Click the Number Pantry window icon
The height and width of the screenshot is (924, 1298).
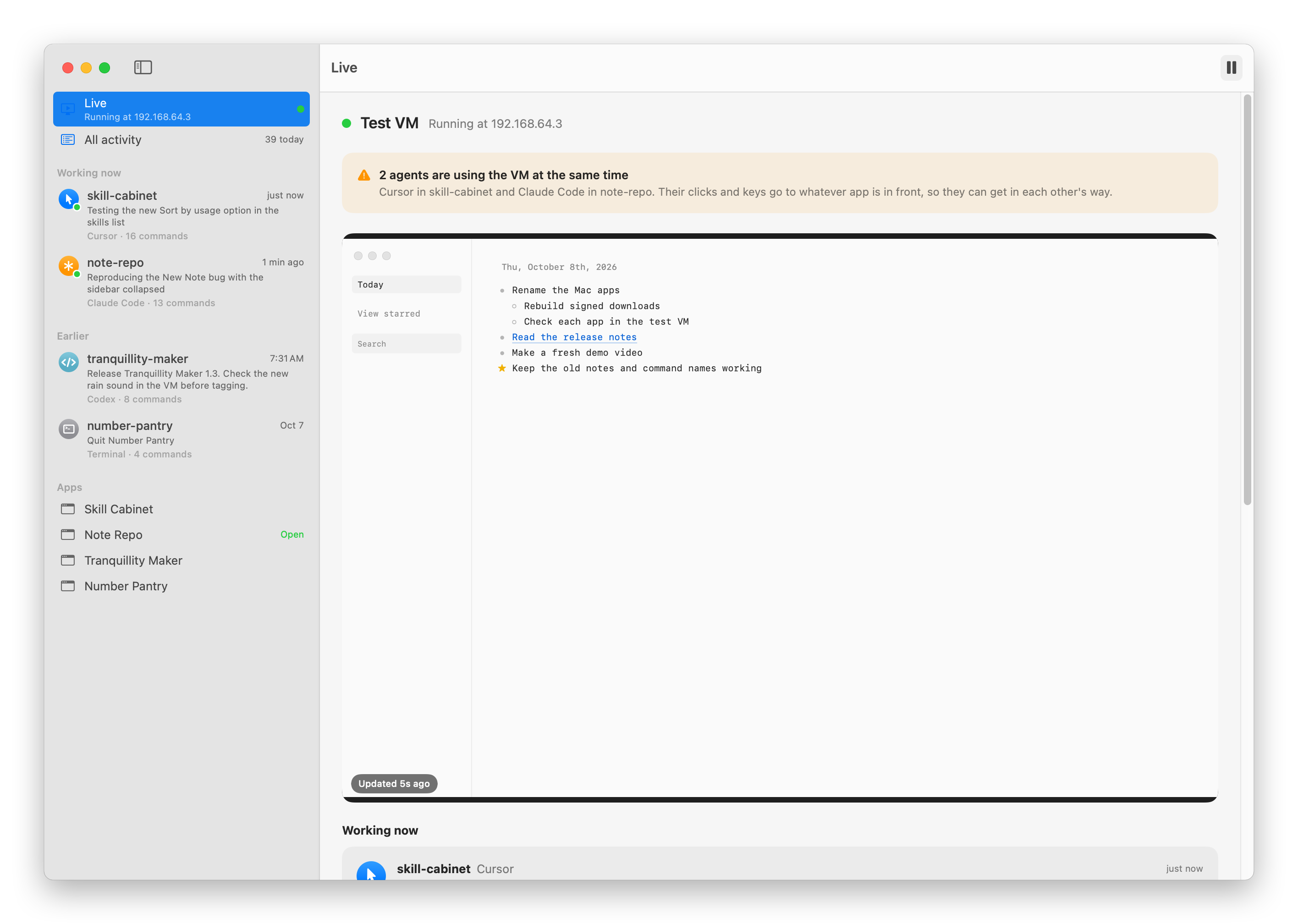click(68, 586)
